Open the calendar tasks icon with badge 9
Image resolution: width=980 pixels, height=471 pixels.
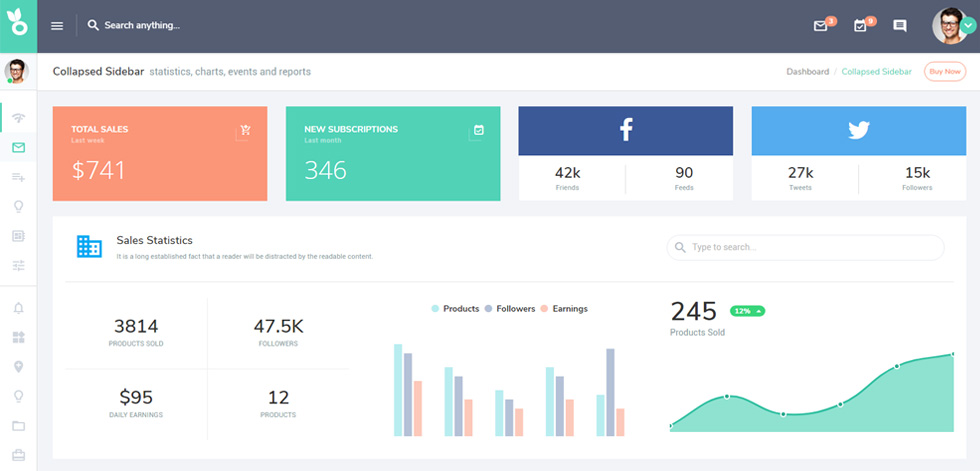point(860,26)
